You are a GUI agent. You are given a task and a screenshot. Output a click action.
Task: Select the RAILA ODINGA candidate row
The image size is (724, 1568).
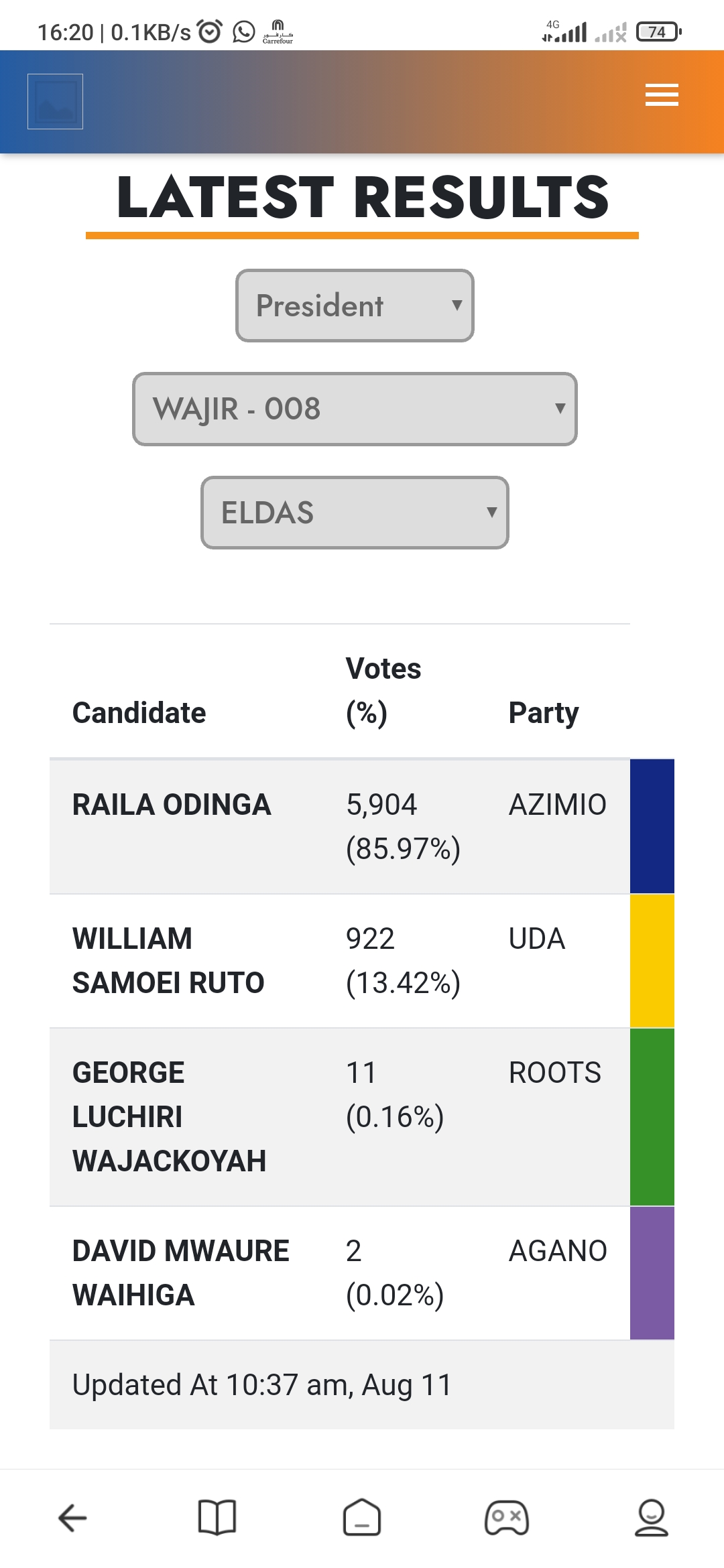point(172,805)
